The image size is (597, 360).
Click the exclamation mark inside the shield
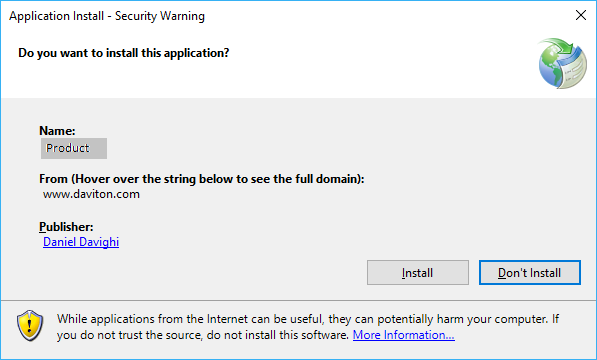(30, 326)
